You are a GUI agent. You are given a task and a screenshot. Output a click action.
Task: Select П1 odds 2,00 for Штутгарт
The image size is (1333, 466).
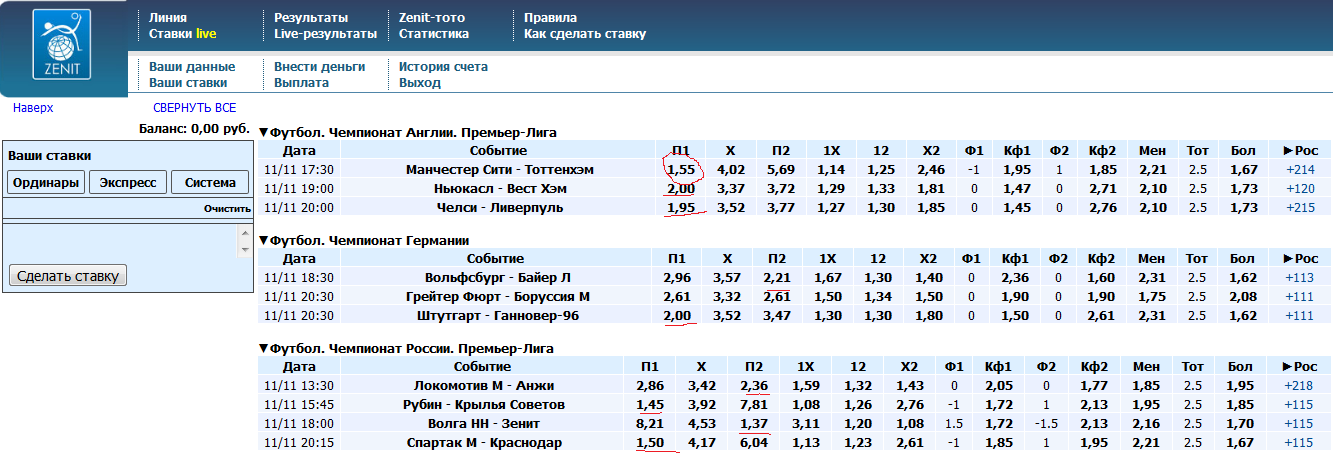(677, 316)
